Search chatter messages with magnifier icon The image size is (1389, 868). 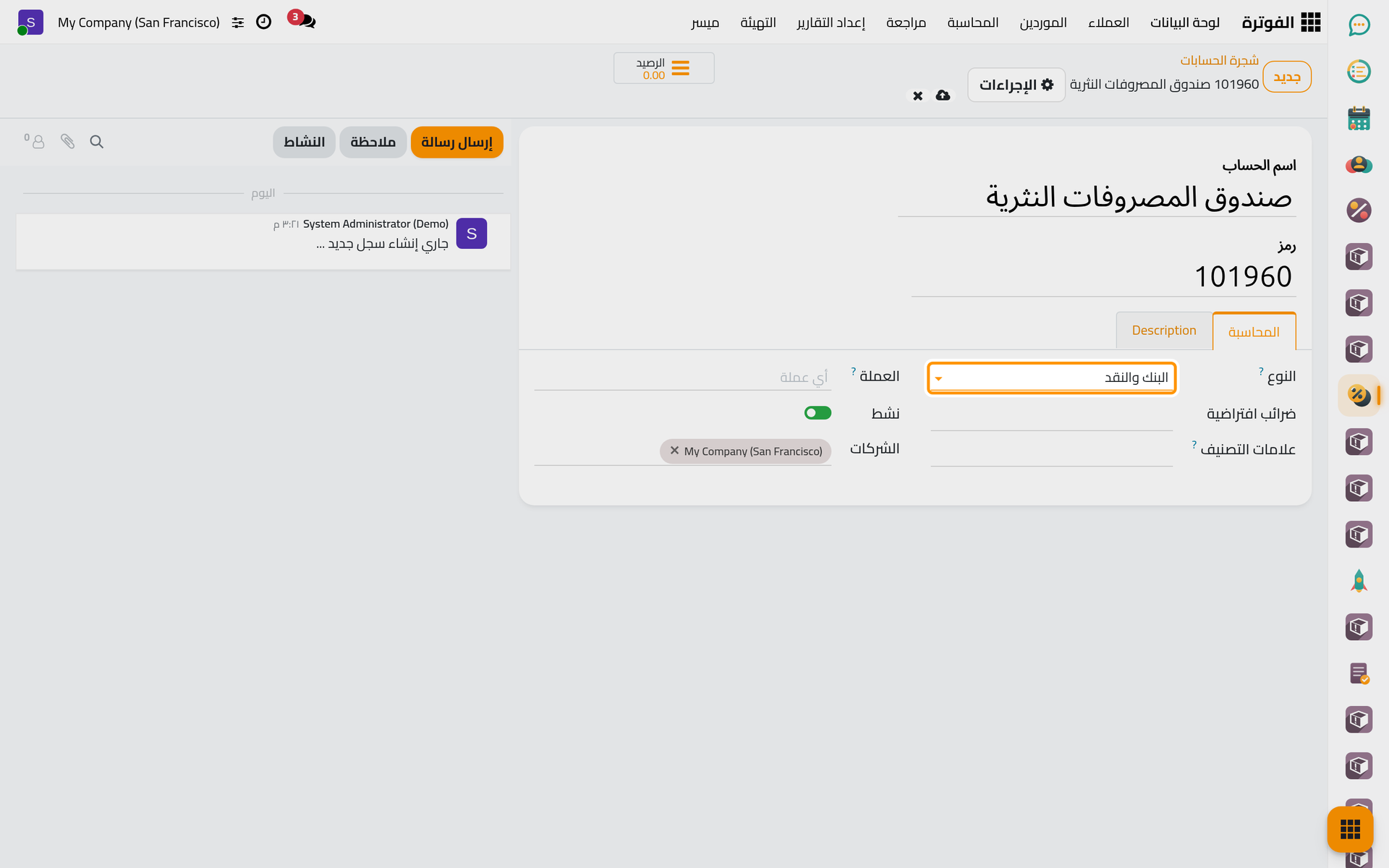click(96, 142)
